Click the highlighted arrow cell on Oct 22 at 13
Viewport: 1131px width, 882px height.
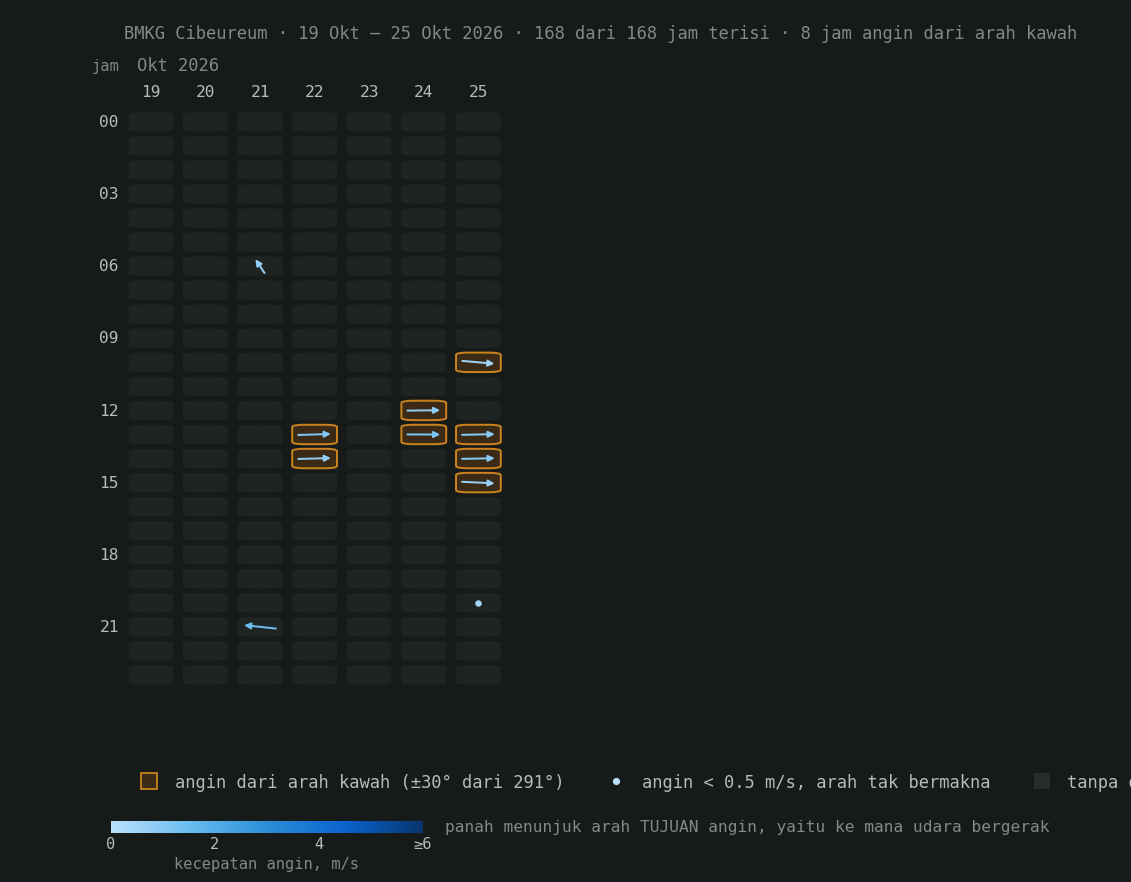coord(314,434)
